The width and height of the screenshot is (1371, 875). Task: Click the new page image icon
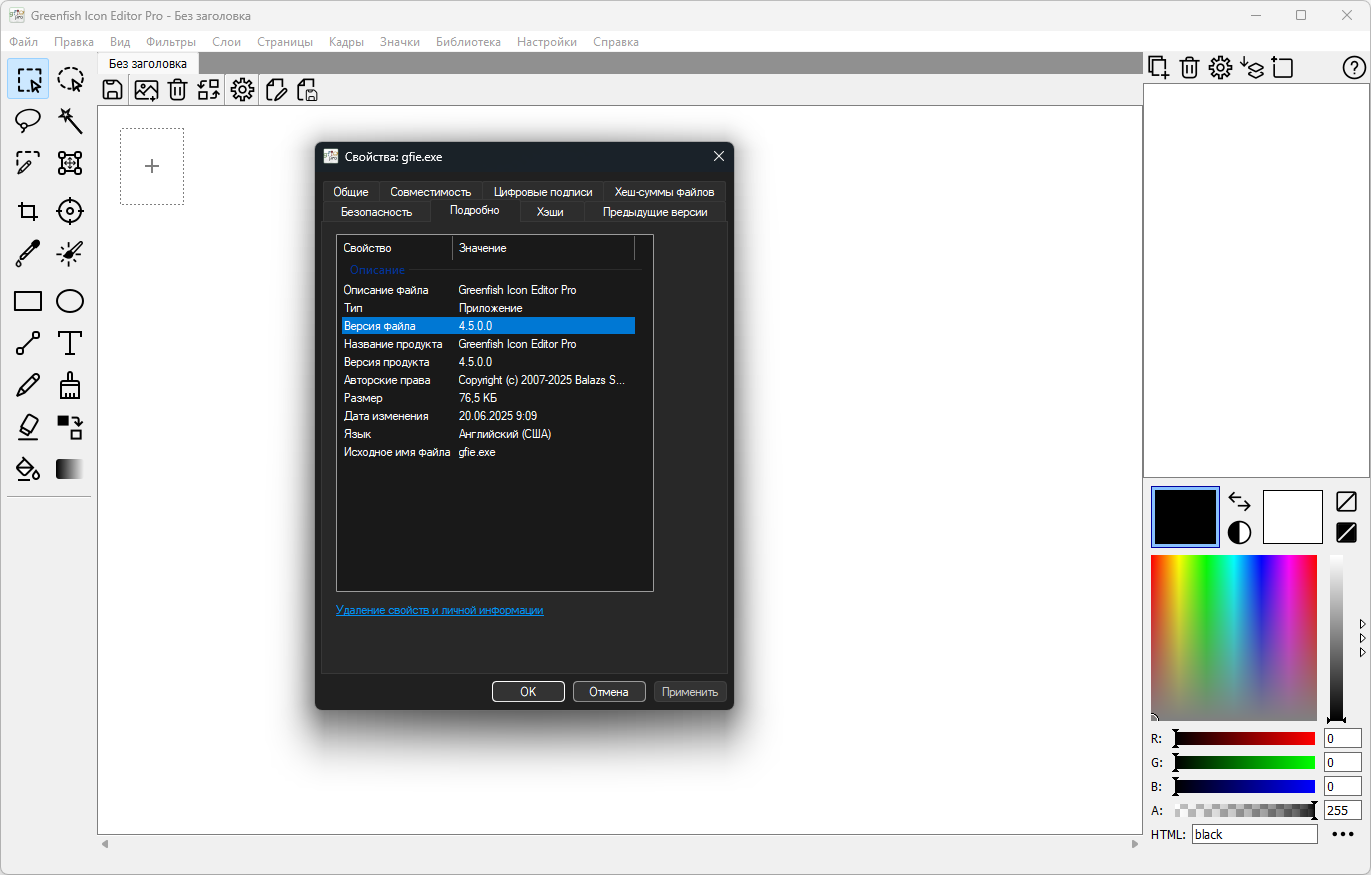(x=146, y=90)
